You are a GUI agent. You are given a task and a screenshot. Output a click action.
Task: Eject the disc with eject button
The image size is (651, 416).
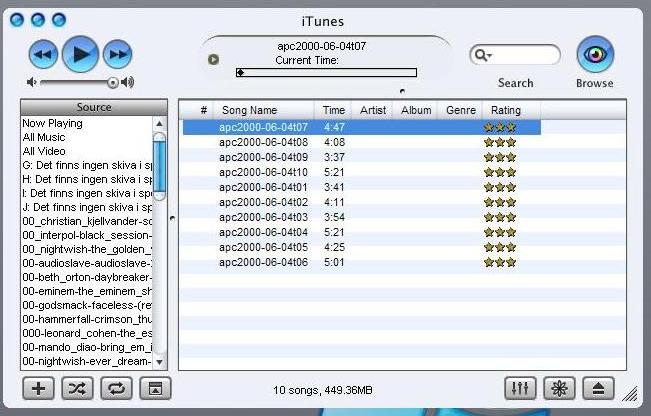pos(598,389)
